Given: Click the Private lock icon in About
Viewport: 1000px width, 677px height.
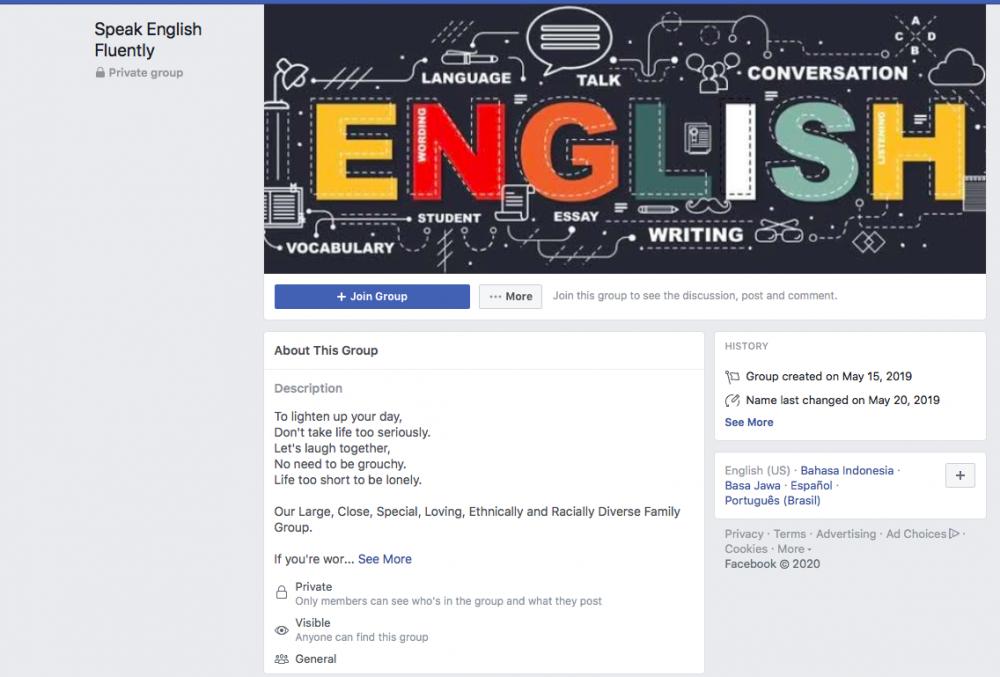Looking at the screenshot, I should pyautogui.click(x=281, y=592).
